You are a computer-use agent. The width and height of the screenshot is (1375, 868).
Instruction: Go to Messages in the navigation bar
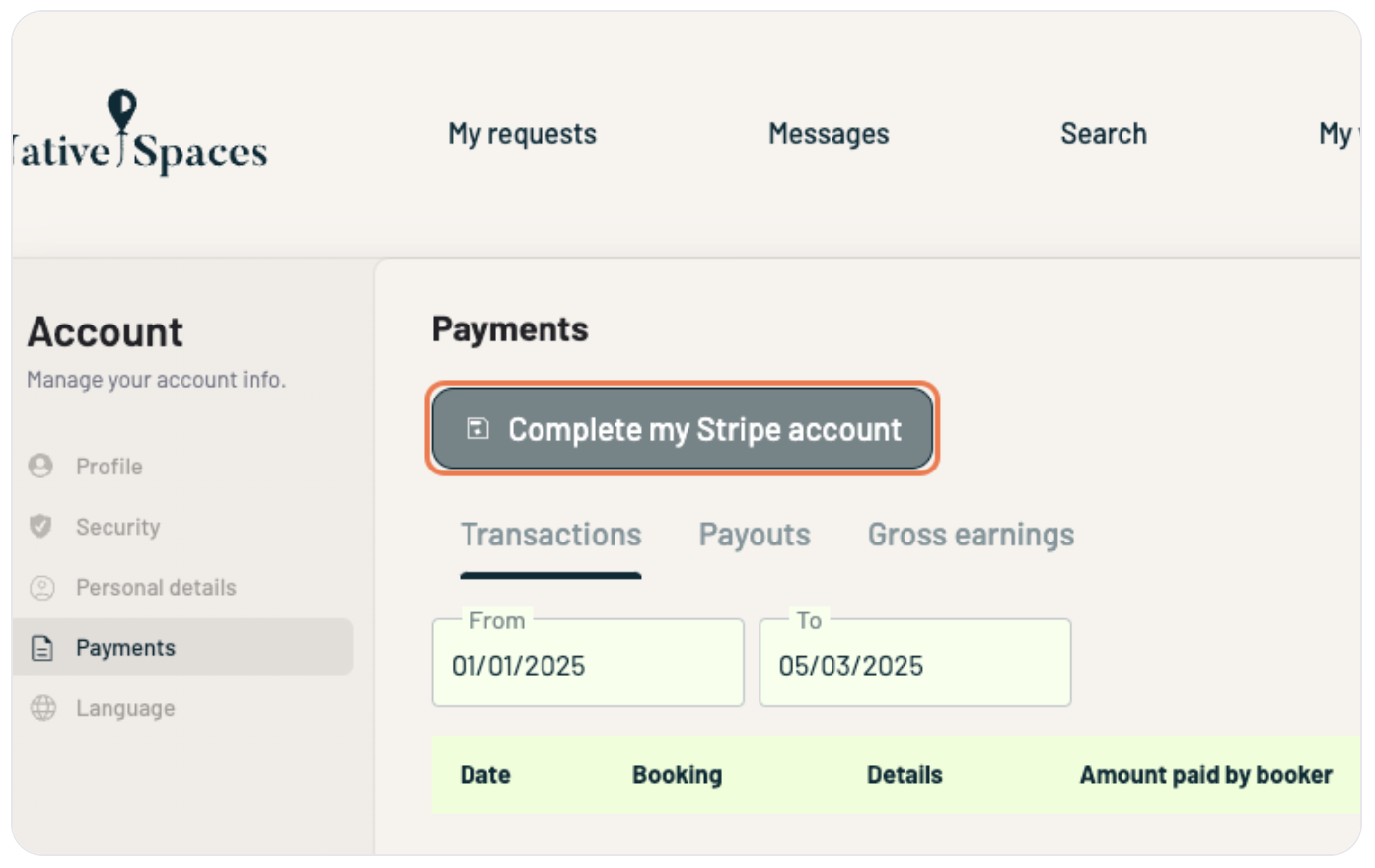pyautogui.click(x=829, y=134)
